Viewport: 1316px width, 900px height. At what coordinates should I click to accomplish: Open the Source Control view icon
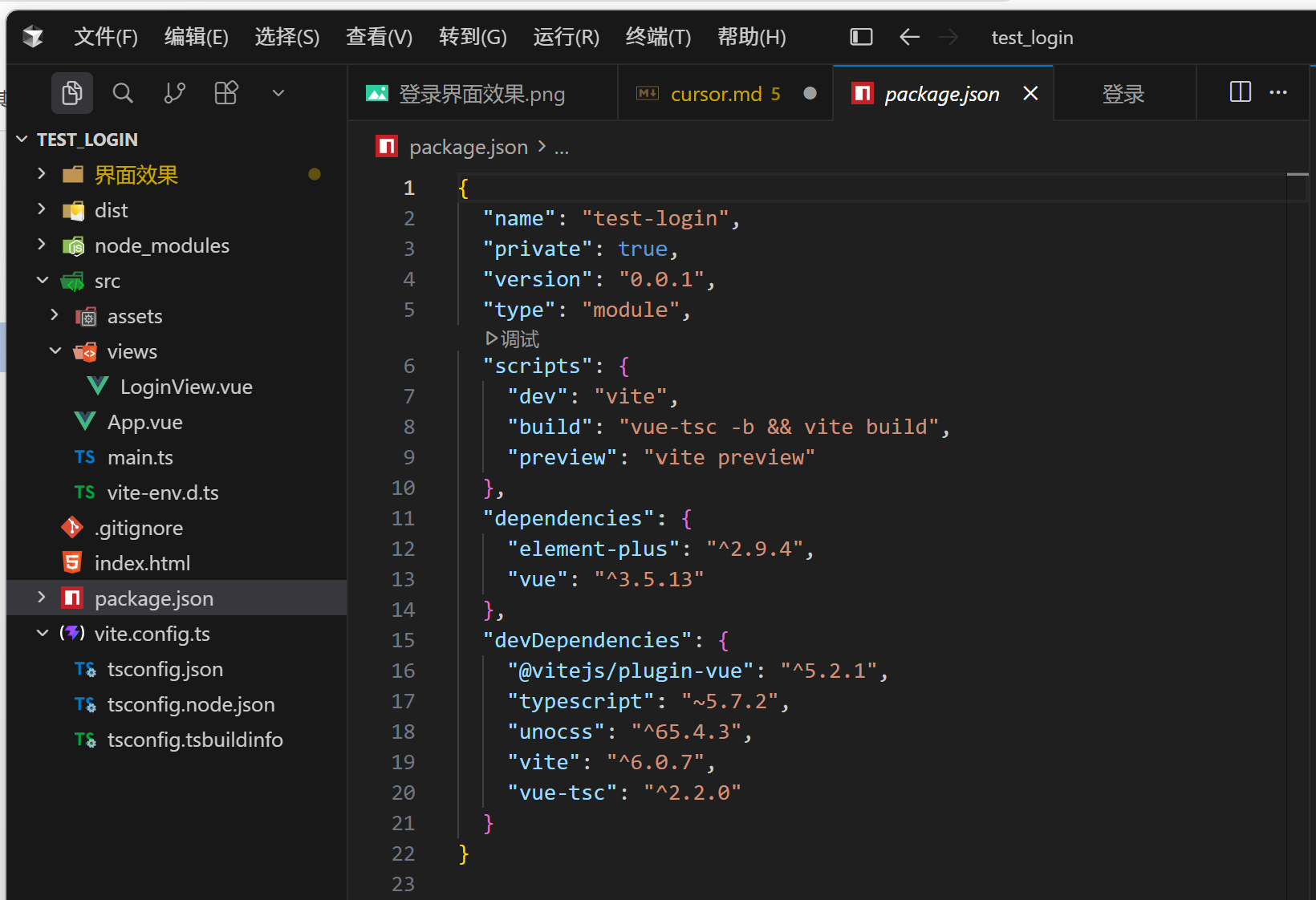point(174,93)
